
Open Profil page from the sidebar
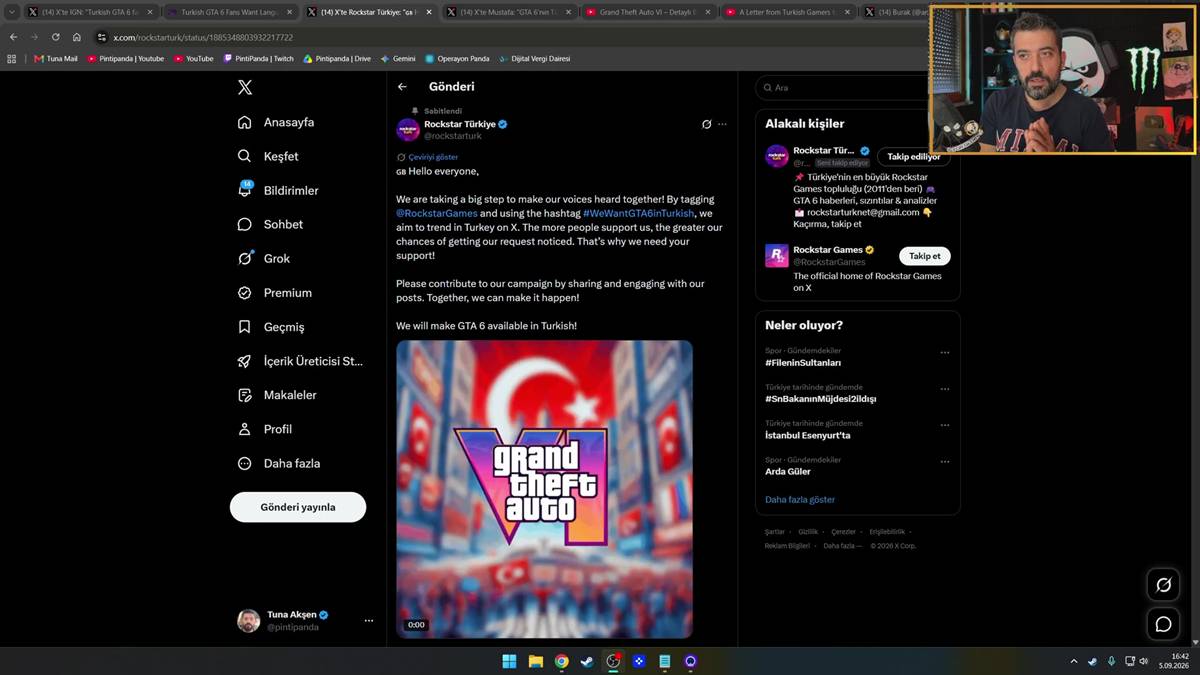[x=265, y=429]
